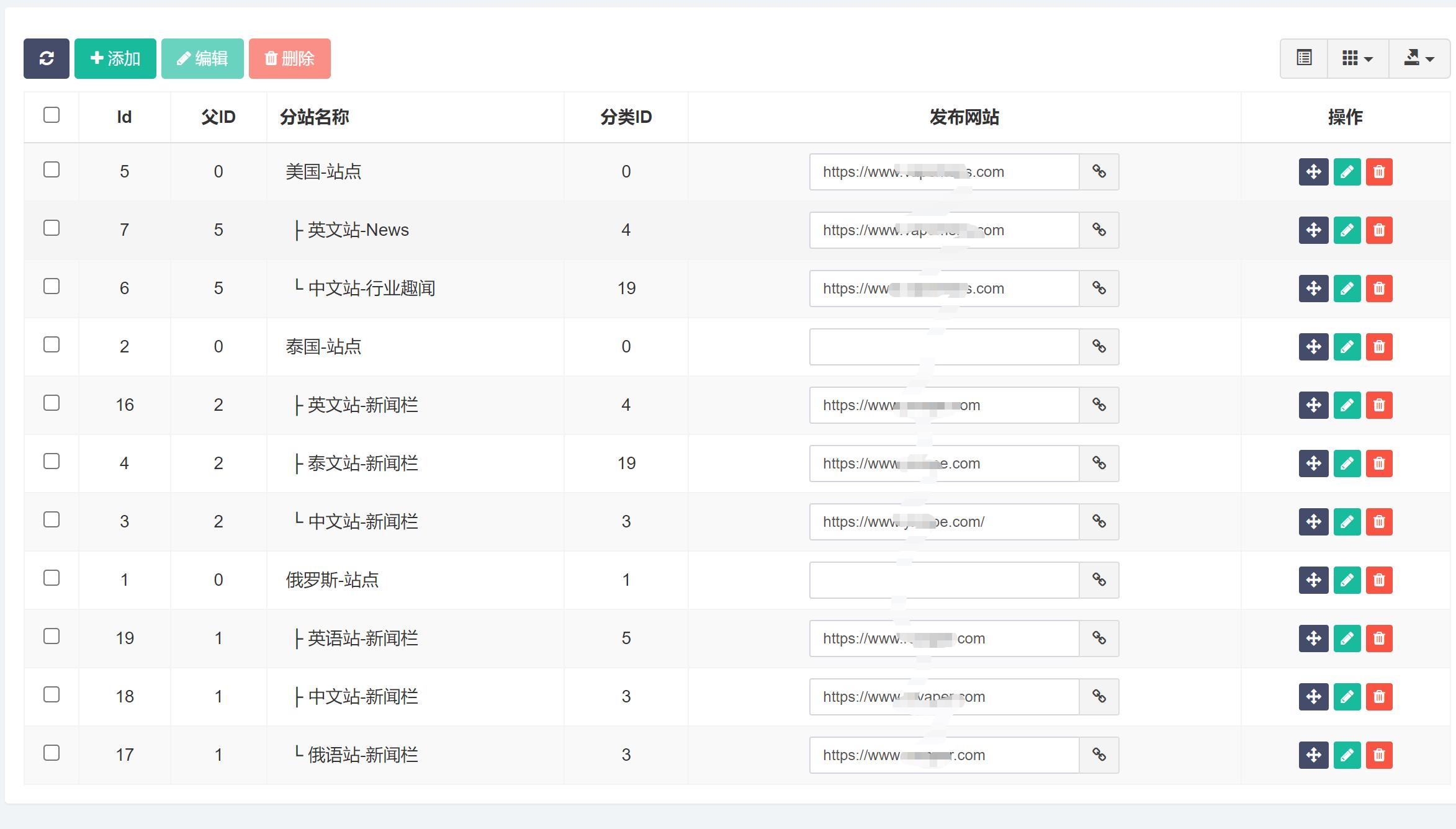Screen dimensions: 1456x829
Task: Click red trash icon for 中文站-行业趣闻 row
Action: 1379,289
